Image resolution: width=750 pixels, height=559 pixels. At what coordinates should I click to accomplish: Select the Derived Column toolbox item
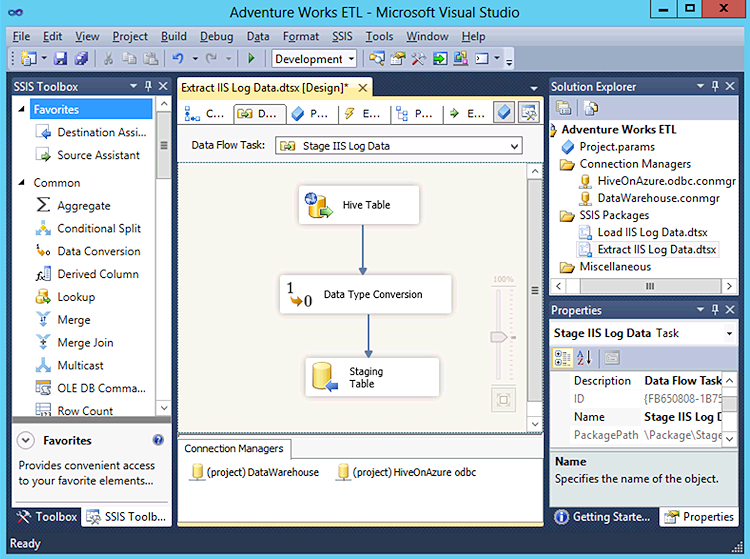pyautogui.click(x=87, y=274)
